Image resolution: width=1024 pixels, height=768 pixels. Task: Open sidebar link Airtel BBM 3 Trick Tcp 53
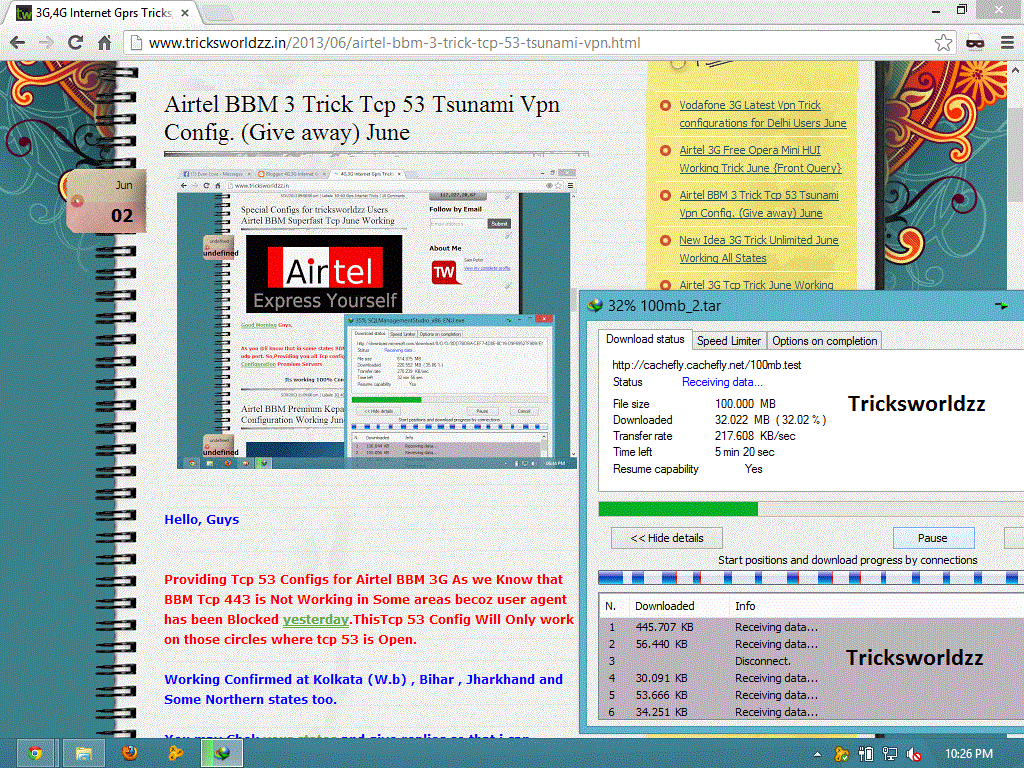759,204
